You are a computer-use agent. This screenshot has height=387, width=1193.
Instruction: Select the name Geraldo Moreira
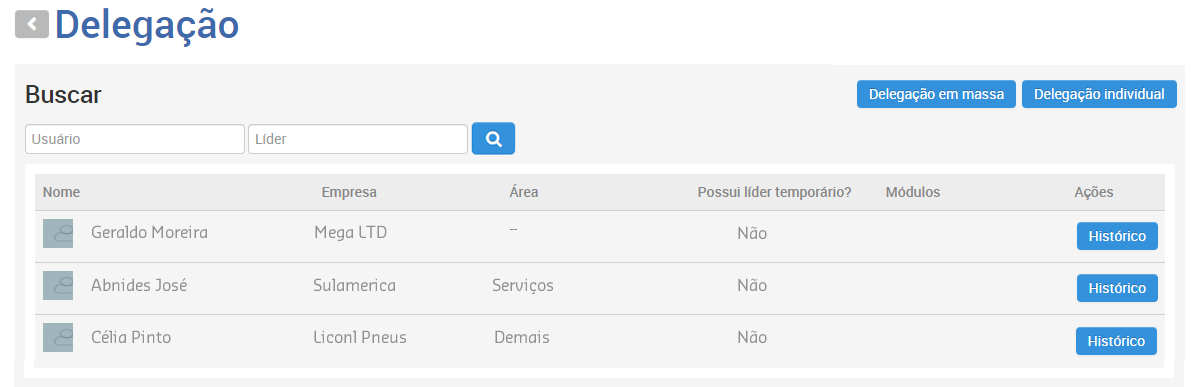tap(149, 232)
